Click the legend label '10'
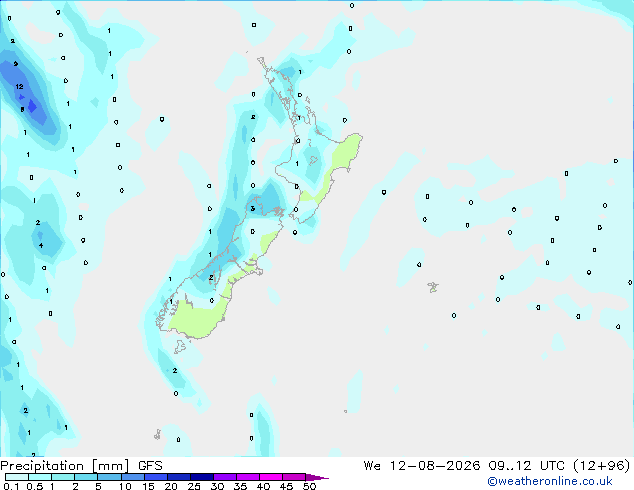Viewport: 634px width, 490px height. tap(125, 486)
